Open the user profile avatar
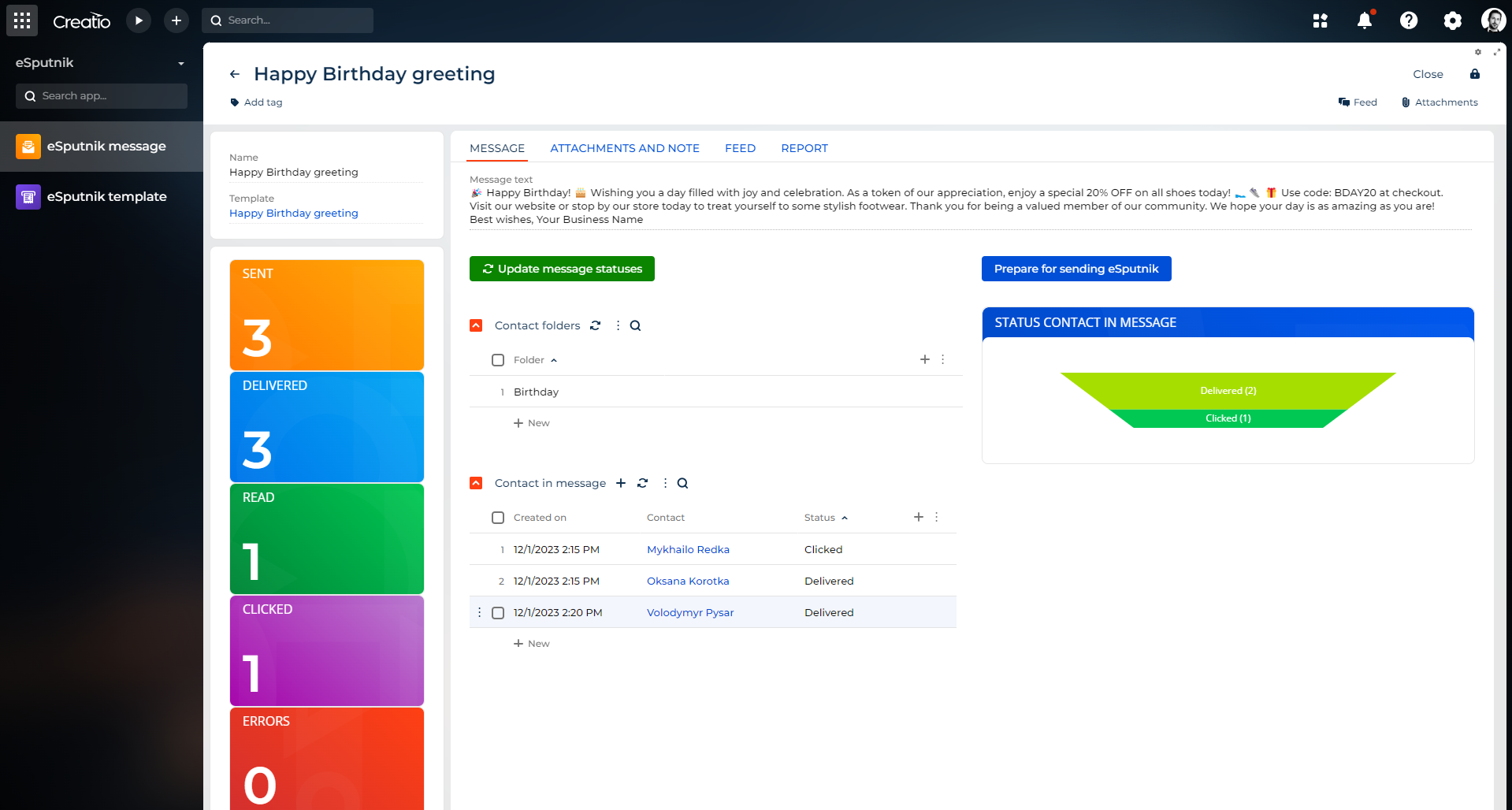Screen dimensions: 1512x810 coord(1493,20)
